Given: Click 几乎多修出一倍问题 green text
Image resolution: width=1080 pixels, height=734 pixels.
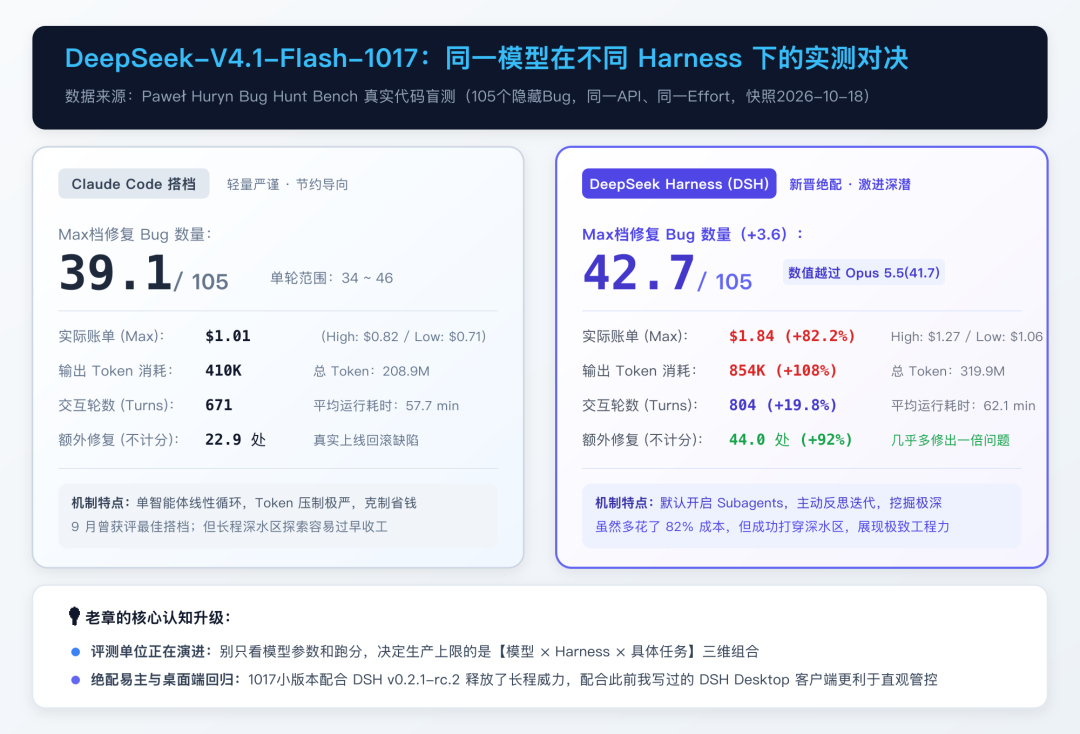Looking at the screenshot, I should click(x=951, y=440).
